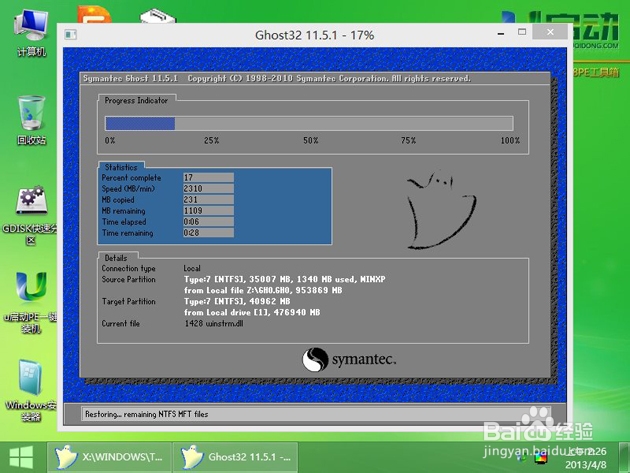Viewport: 630px width, 473px height.
Task: Click the Symantec logo
Action: pyautogui.click(x=349, y=359)
